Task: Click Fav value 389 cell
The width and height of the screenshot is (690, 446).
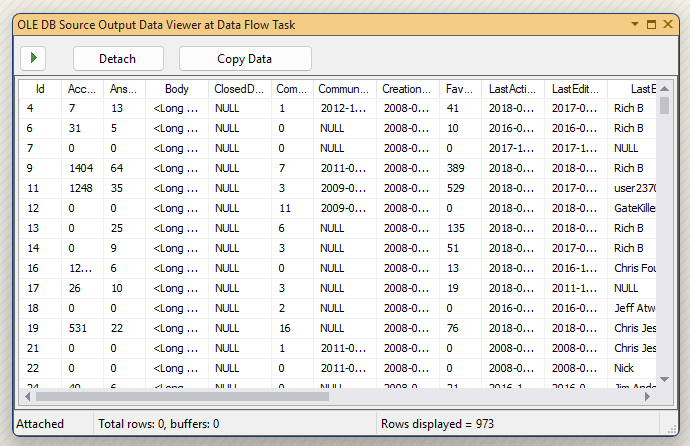Action: 460,168
